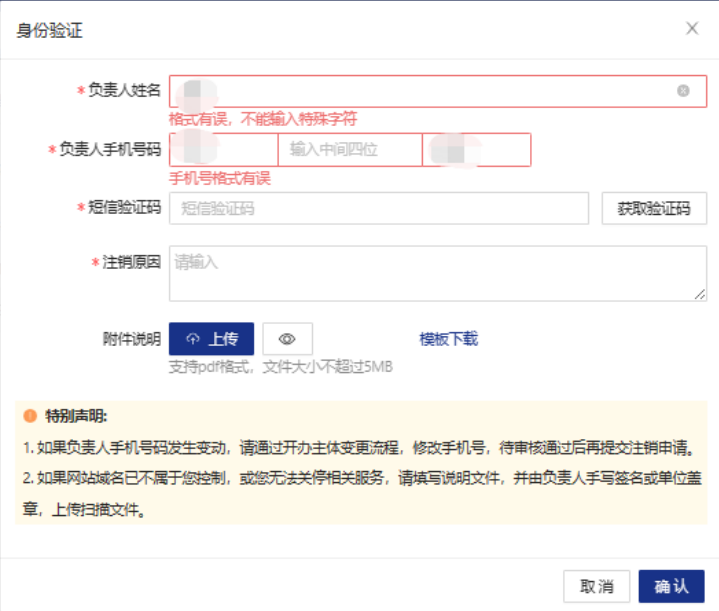The height and width of the screenshot is (611, 719).
Task: Click the 支持pdf格式 file size hint text
Action: coord(280,367)
